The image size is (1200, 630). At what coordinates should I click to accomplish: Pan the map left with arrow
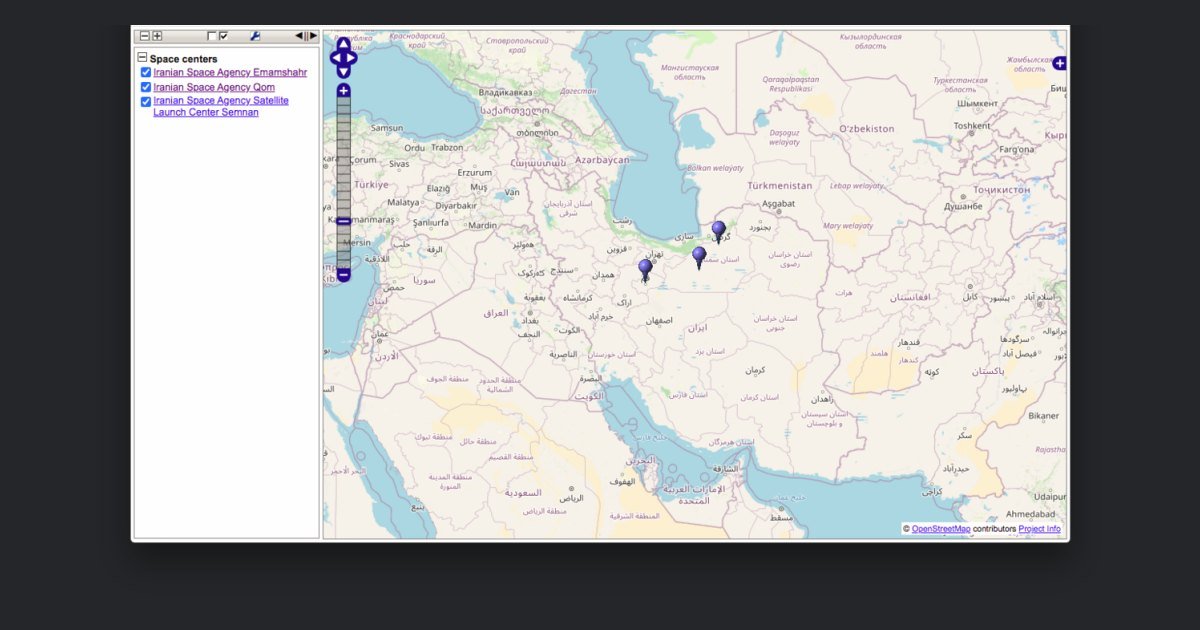[335, 58]
